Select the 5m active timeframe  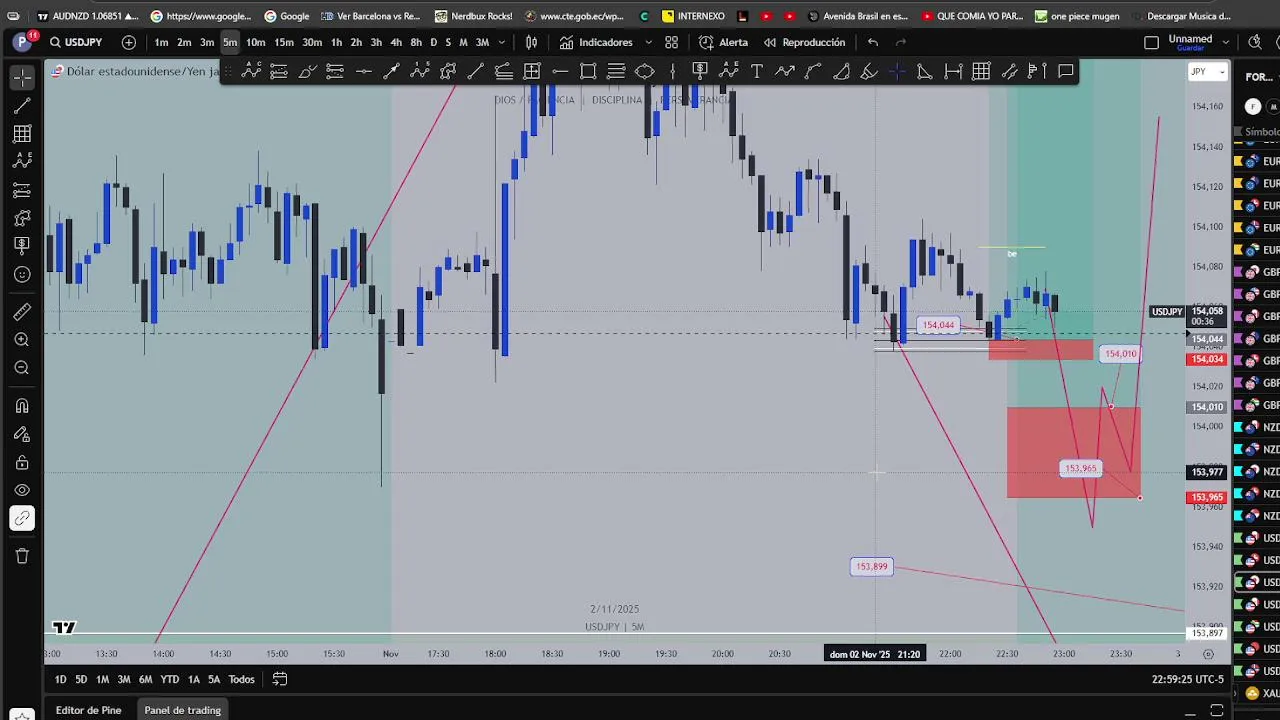coord(230,42)
